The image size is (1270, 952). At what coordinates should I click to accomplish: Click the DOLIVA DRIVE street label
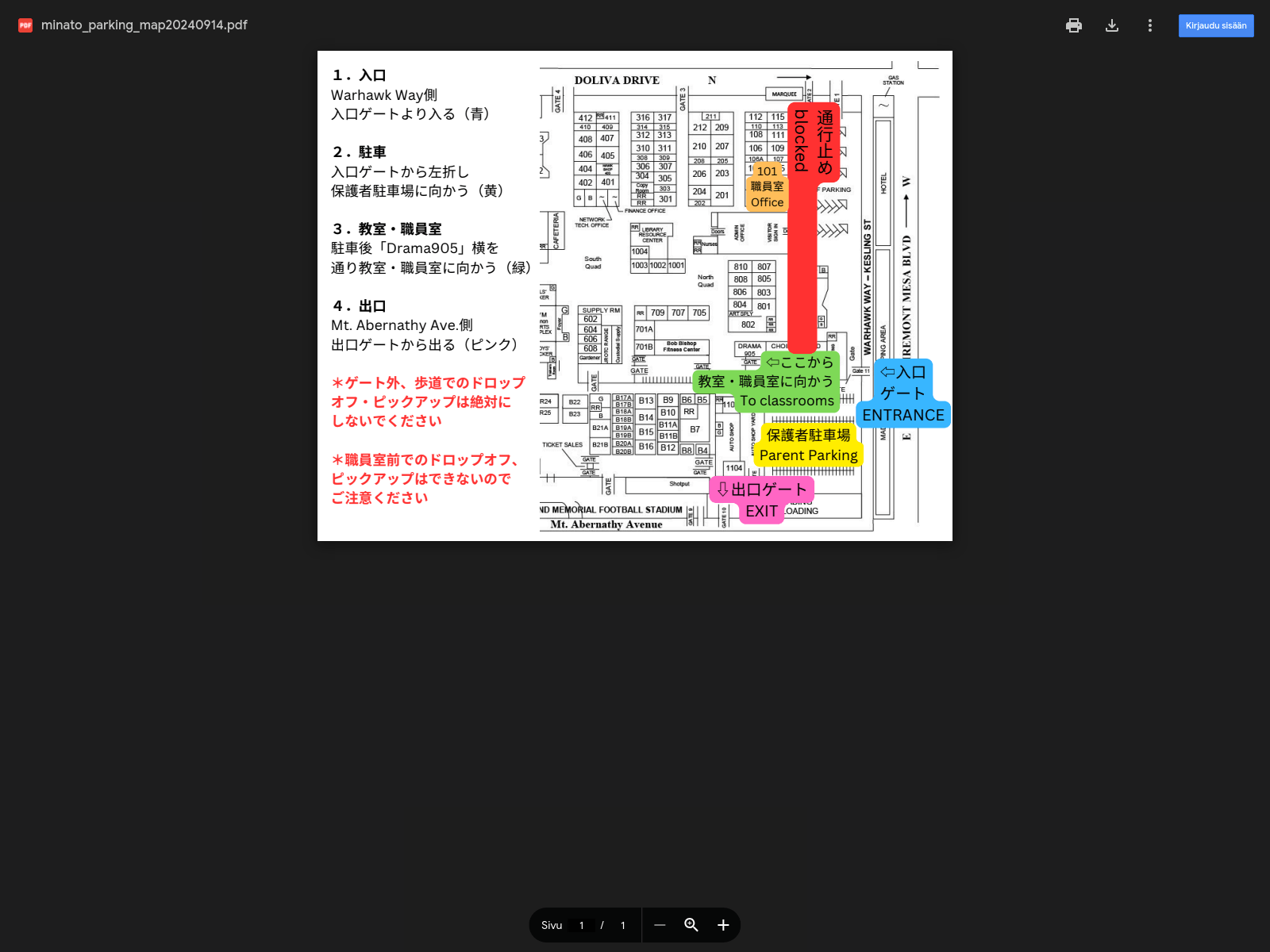tap(617, 80)
